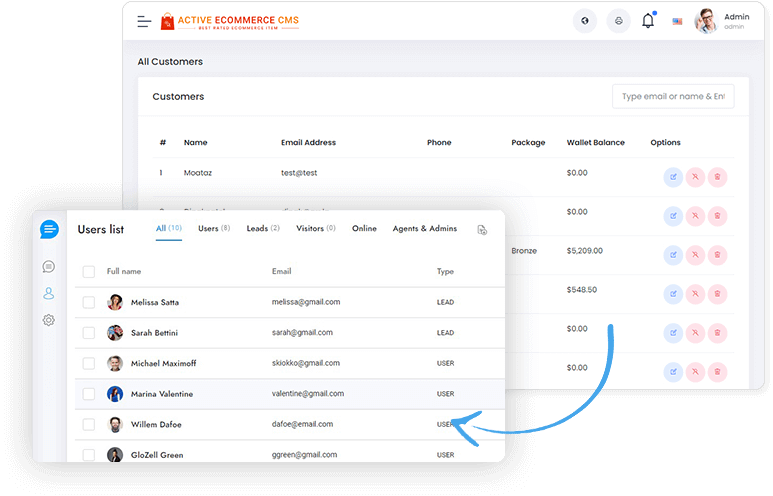
Task: Click the globe icon in header
Action: pyautogui.click(x=584, y=21)
